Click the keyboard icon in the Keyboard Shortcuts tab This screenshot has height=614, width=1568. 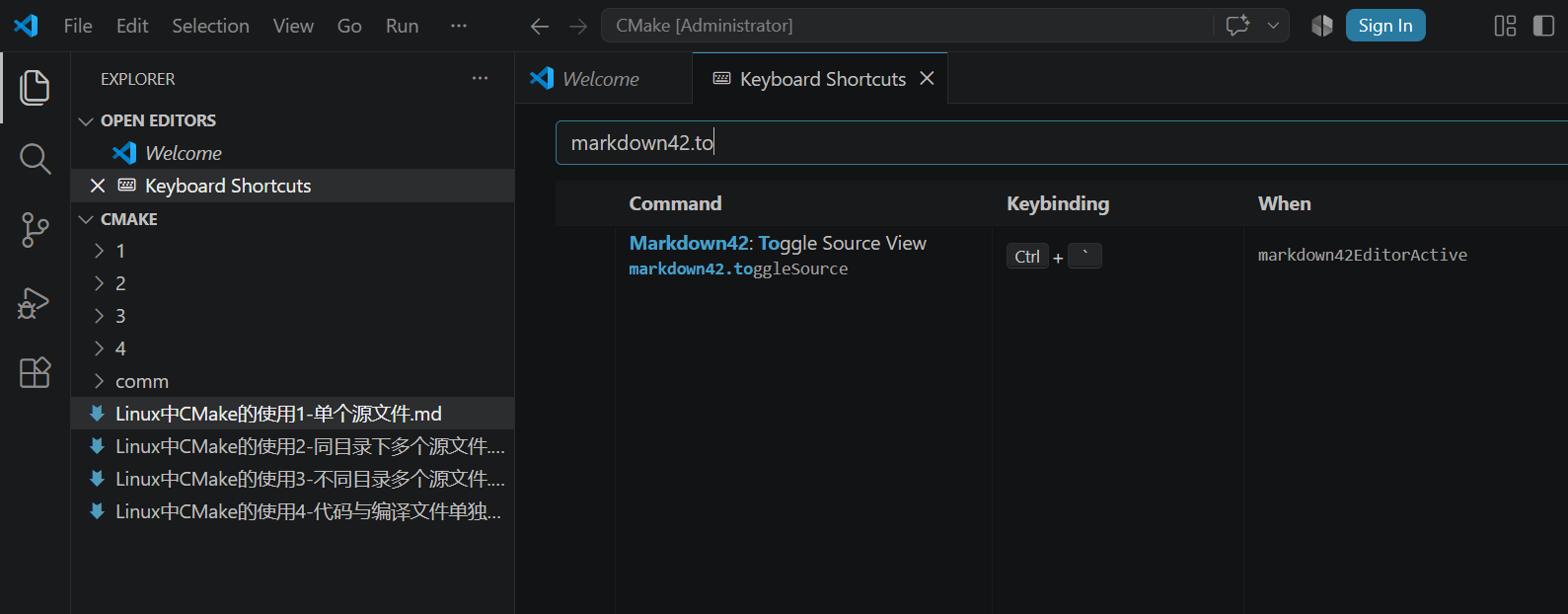tap(721, 78)
